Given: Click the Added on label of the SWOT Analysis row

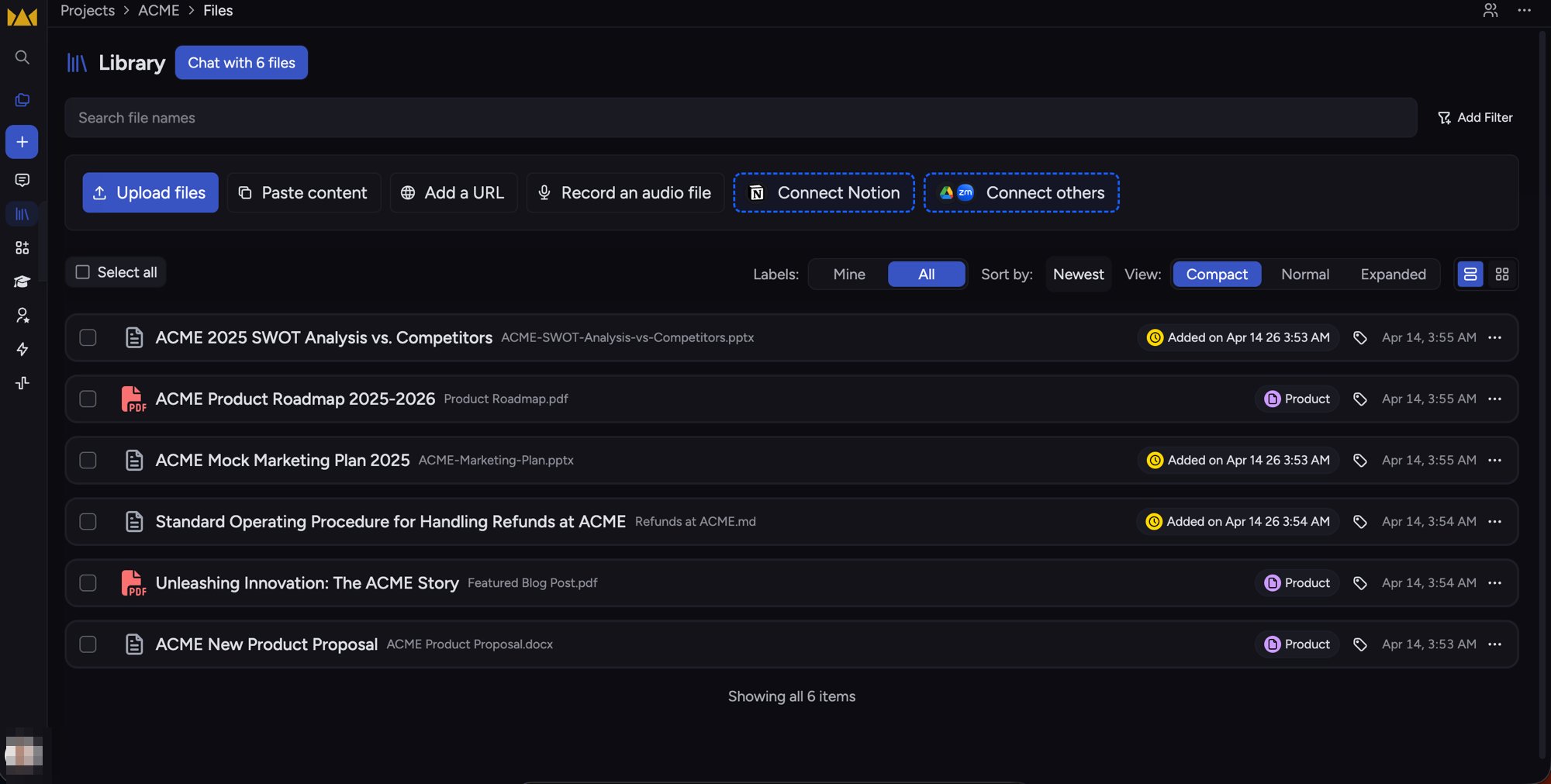Looking at the screenshot, I should click(1238, 338).
